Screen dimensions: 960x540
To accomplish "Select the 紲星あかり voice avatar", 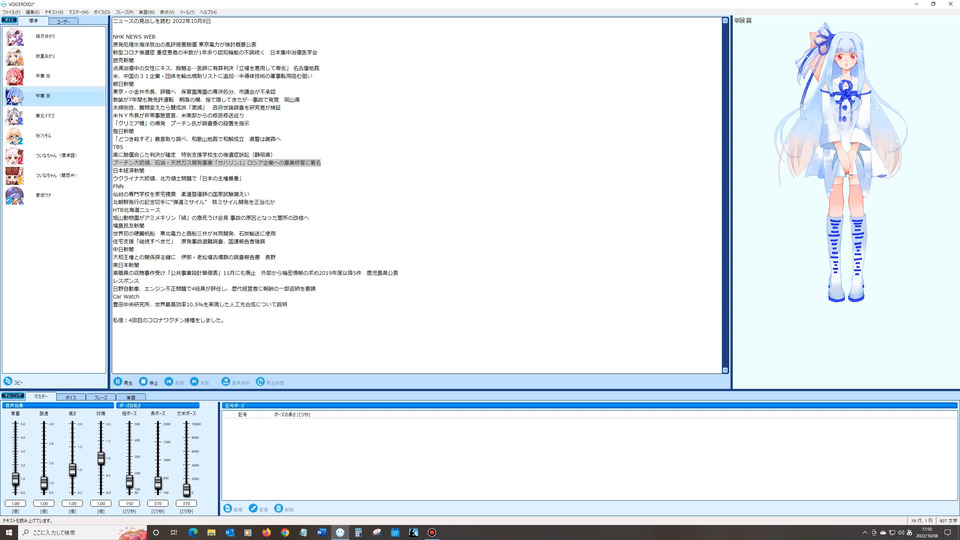I will [15, 56].
